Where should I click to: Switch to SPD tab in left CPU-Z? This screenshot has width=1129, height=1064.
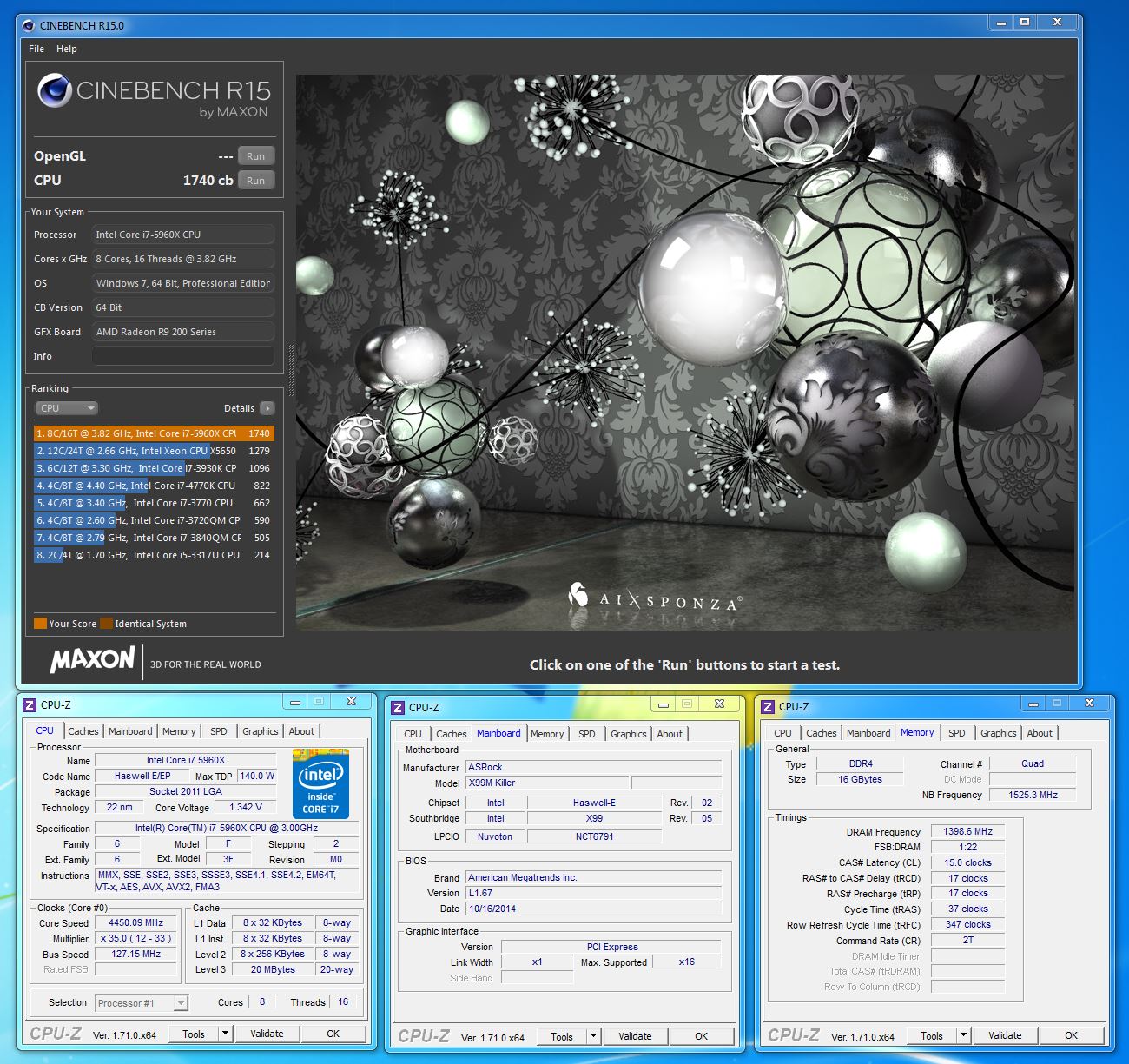pos(219,731)
